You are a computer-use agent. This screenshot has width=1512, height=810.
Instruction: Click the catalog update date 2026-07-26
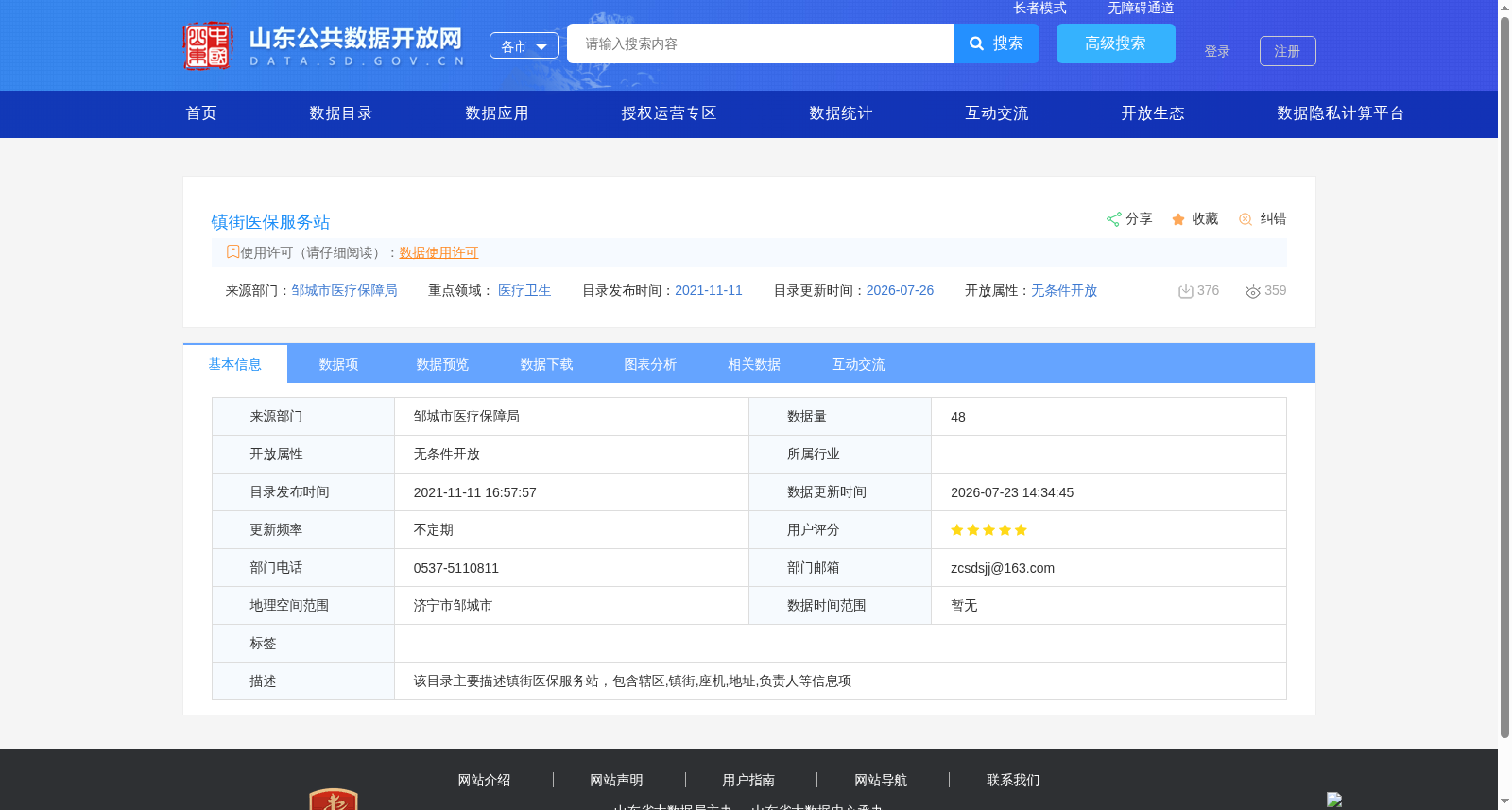coord(900,290)
